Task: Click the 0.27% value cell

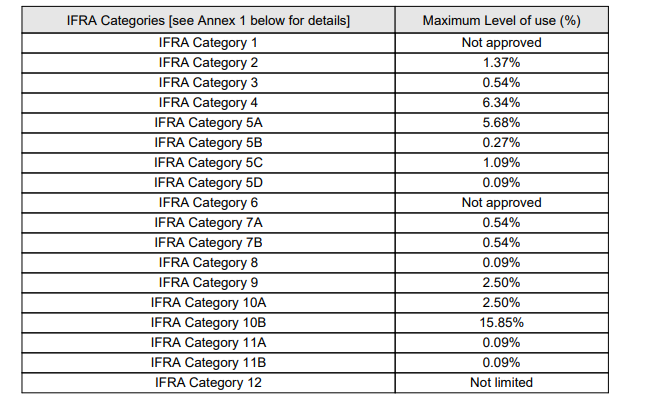Action: pos(501,143)
